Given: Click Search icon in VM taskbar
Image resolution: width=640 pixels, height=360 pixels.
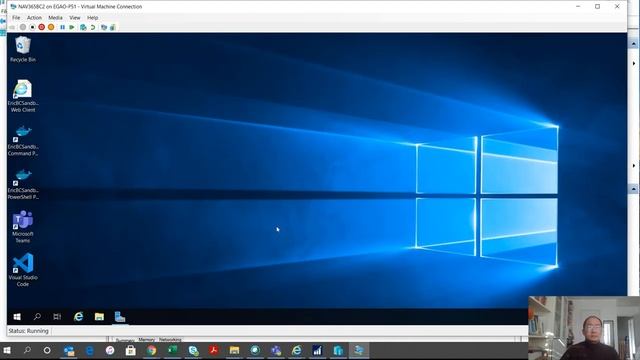Looking at the screenshot, I should pos(37,317).
